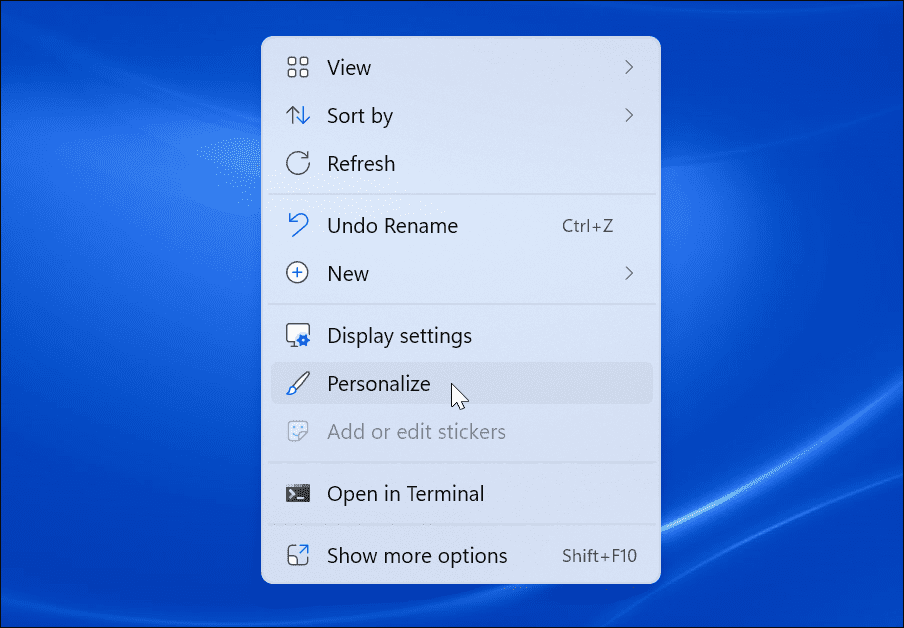Screen dimensions: 904x628
Task: Expand the New submenu chevron
Action: [629, 273]
